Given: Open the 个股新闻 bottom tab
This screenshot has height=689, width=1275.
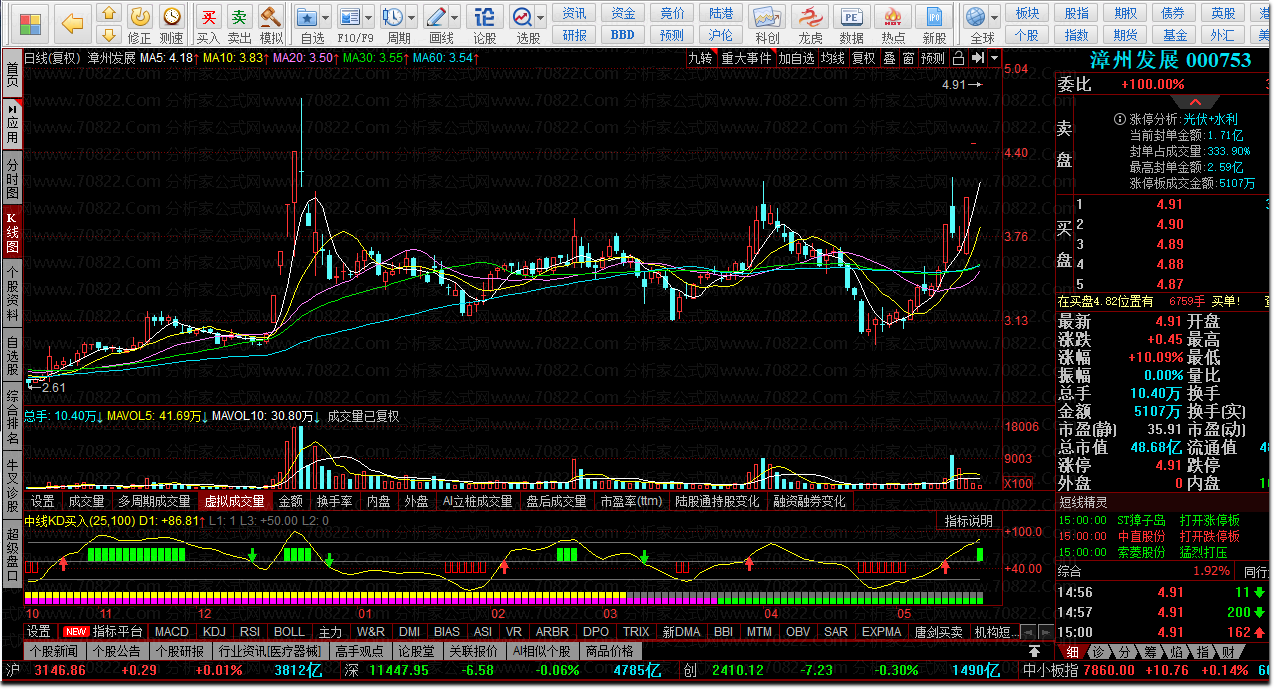Looking at the screenshot, I should (54, 651).
